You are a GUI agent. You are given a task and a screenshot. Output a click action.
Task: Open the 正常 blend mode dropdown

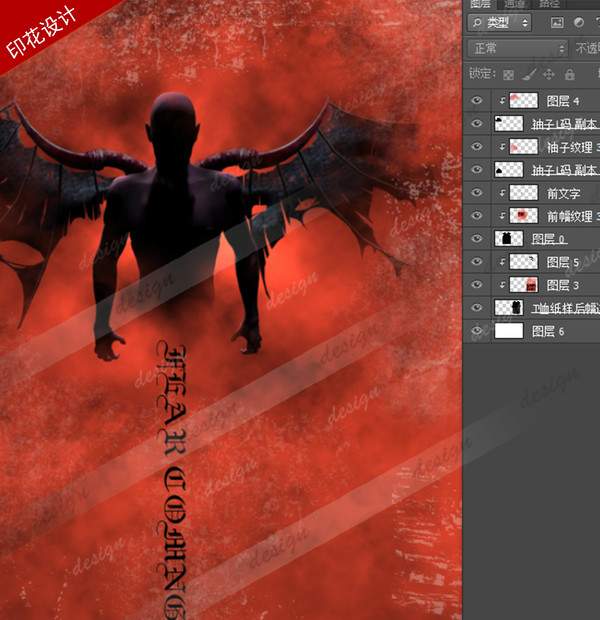point(518,49)
